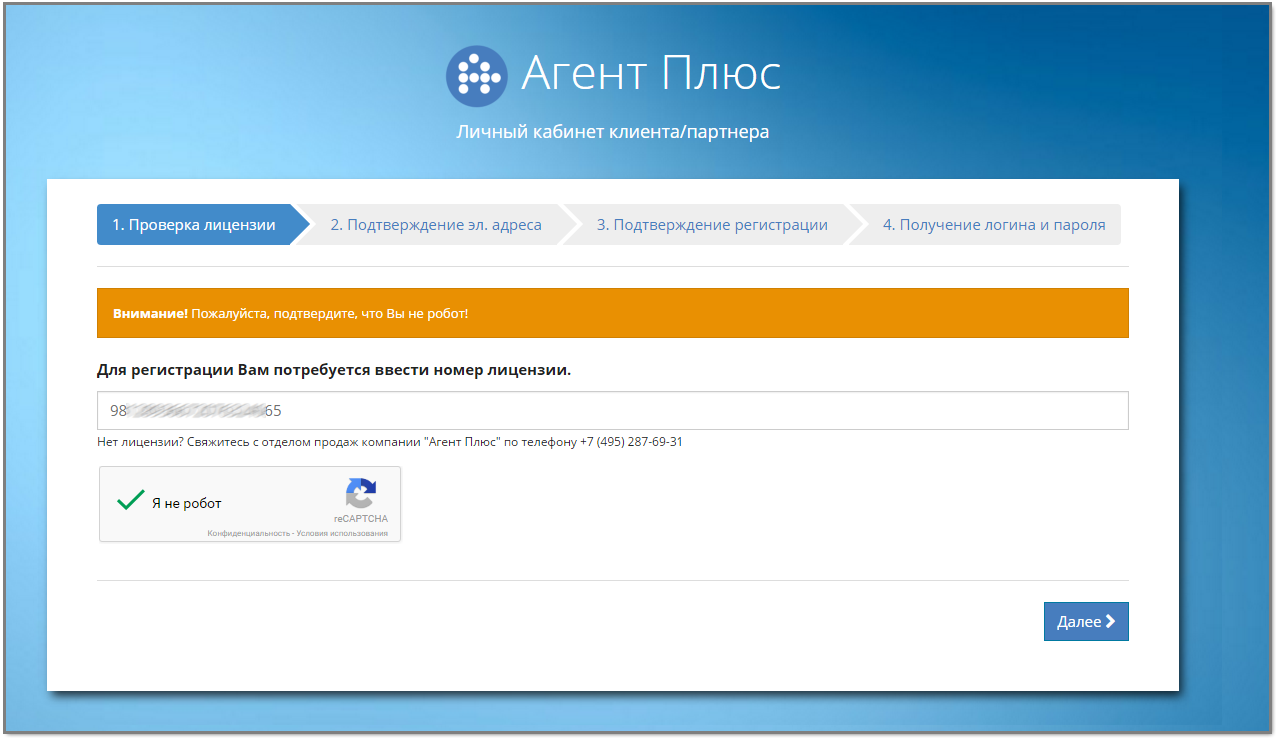Switch to '4. Получение логина и пароля' step
The image size is (1279, 741).
click(x=994, y=225)
